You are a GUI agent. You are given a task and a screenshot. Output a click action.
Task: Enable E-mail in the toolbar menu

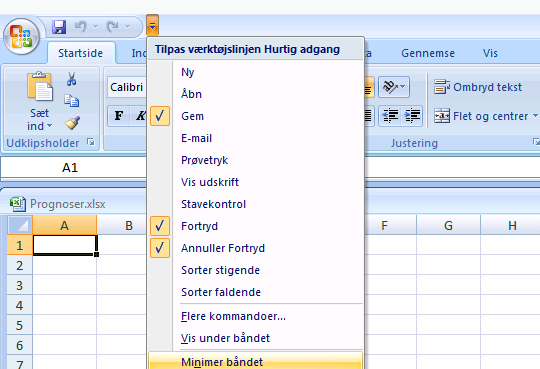click(x=256, y=138)
